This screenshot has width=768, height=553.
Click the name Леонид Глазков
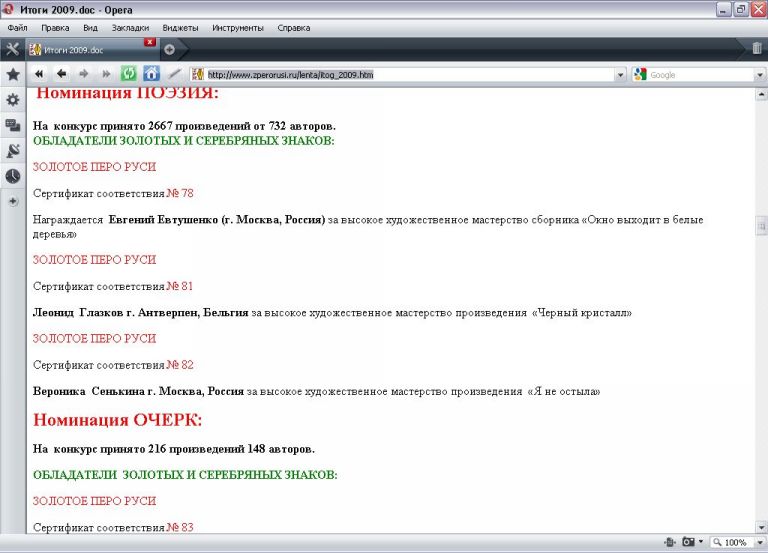[x=78, y=313]
